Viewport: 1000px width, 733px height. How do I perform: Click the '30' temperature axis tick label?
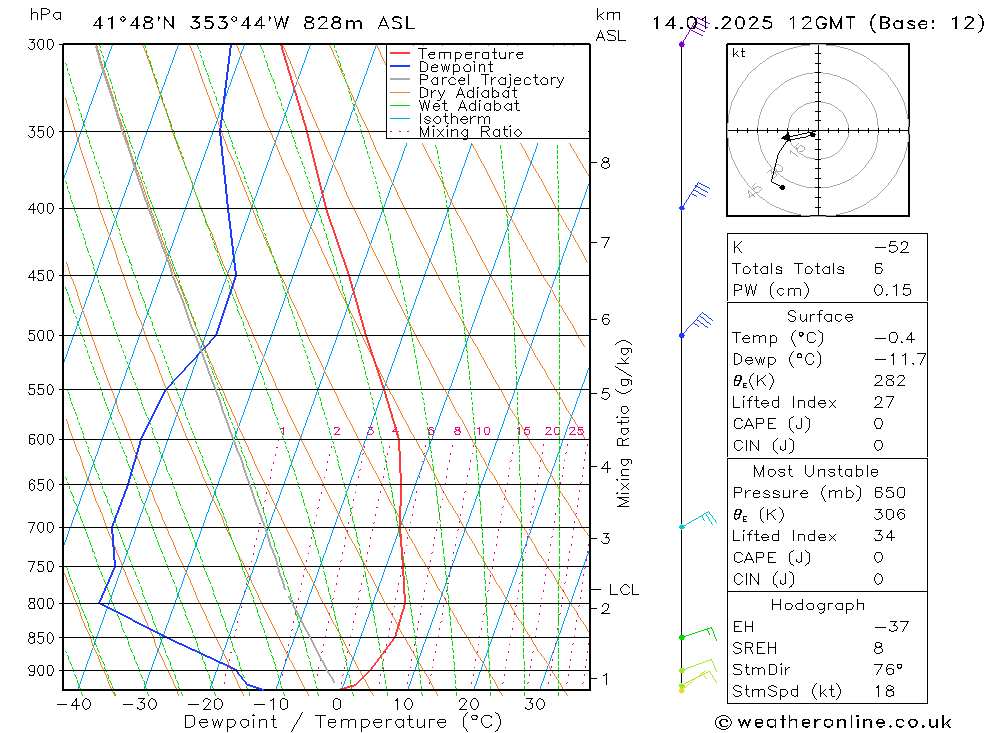point(535,704)
